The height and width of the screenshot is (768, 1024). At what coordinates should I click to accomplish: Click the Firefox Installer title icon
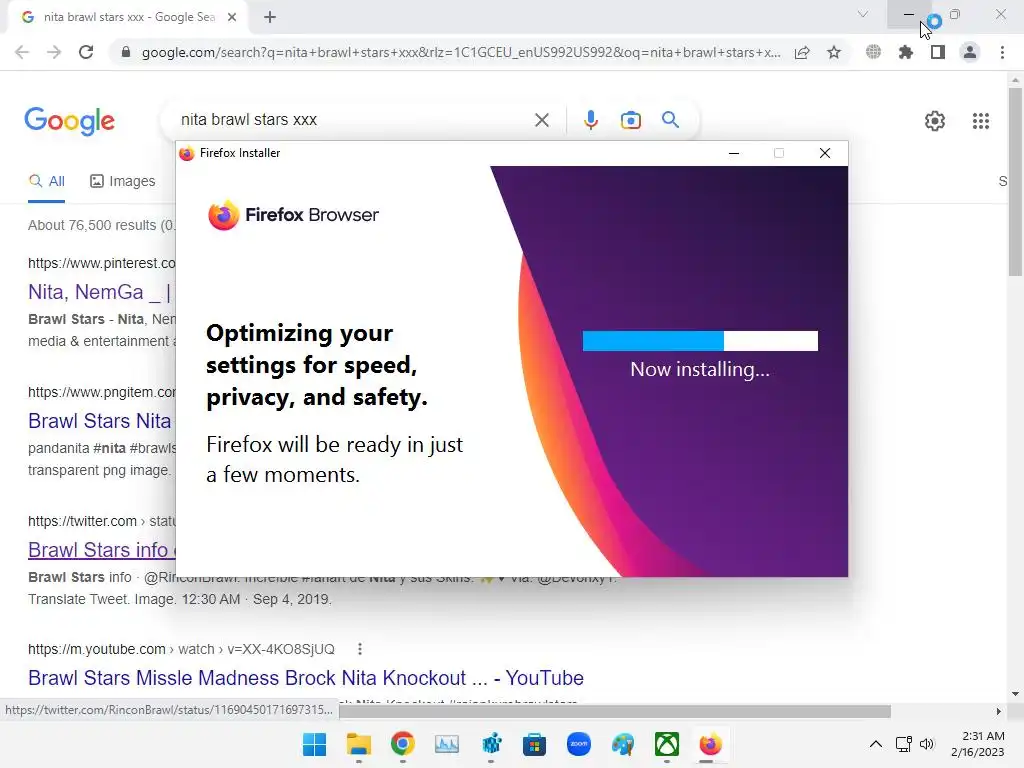tap(187, 153)
